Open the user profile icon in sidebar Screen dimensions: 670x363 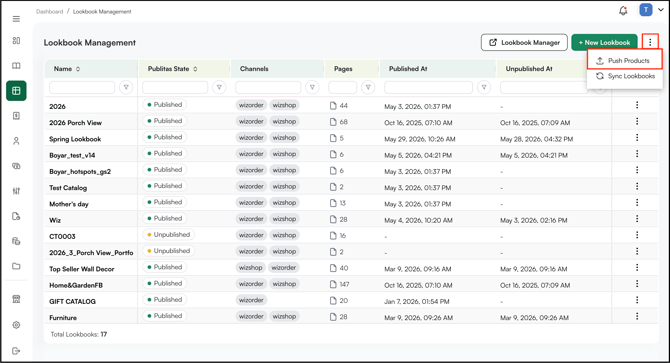pos(16,141)
